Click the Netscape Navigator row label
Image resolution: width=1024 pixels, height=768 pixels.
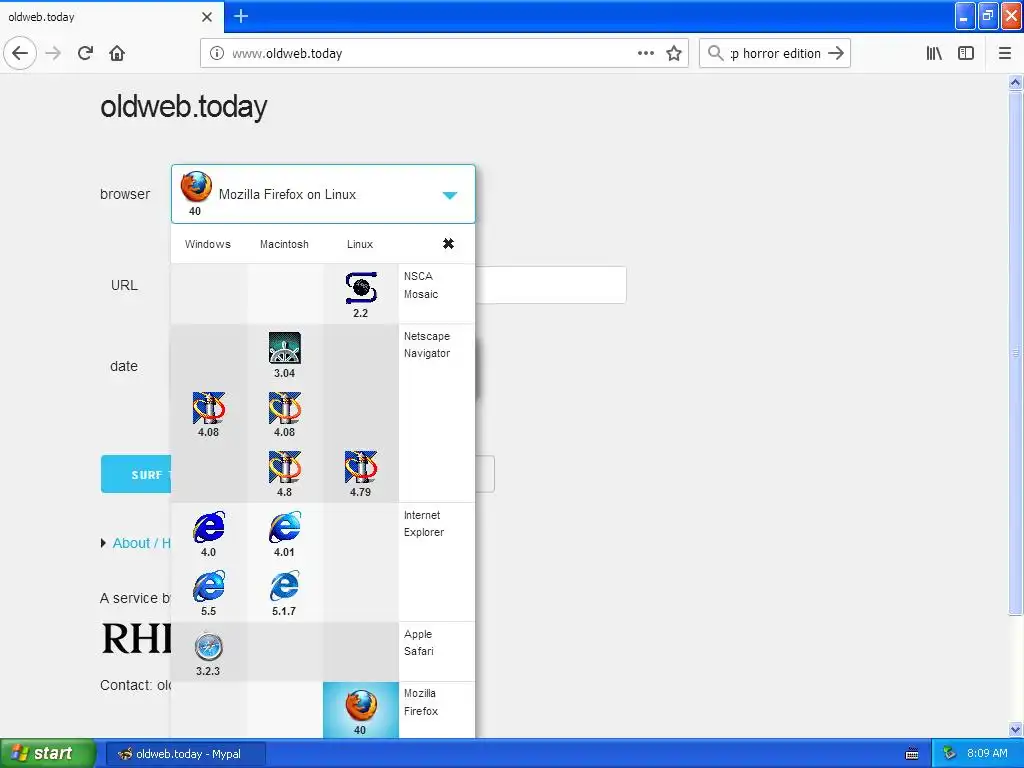tap(426, 344)
